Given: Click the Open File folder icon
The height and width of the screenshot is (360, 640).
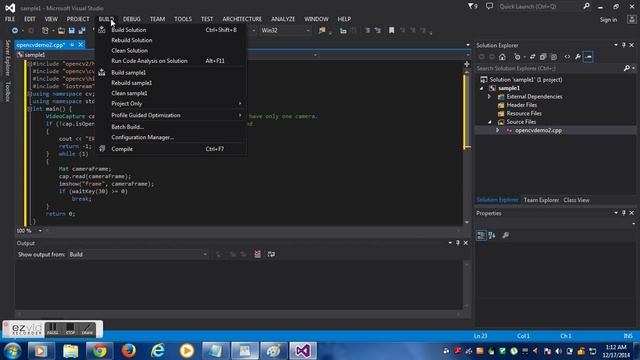Looking at the screenshot, I should 61,31.
